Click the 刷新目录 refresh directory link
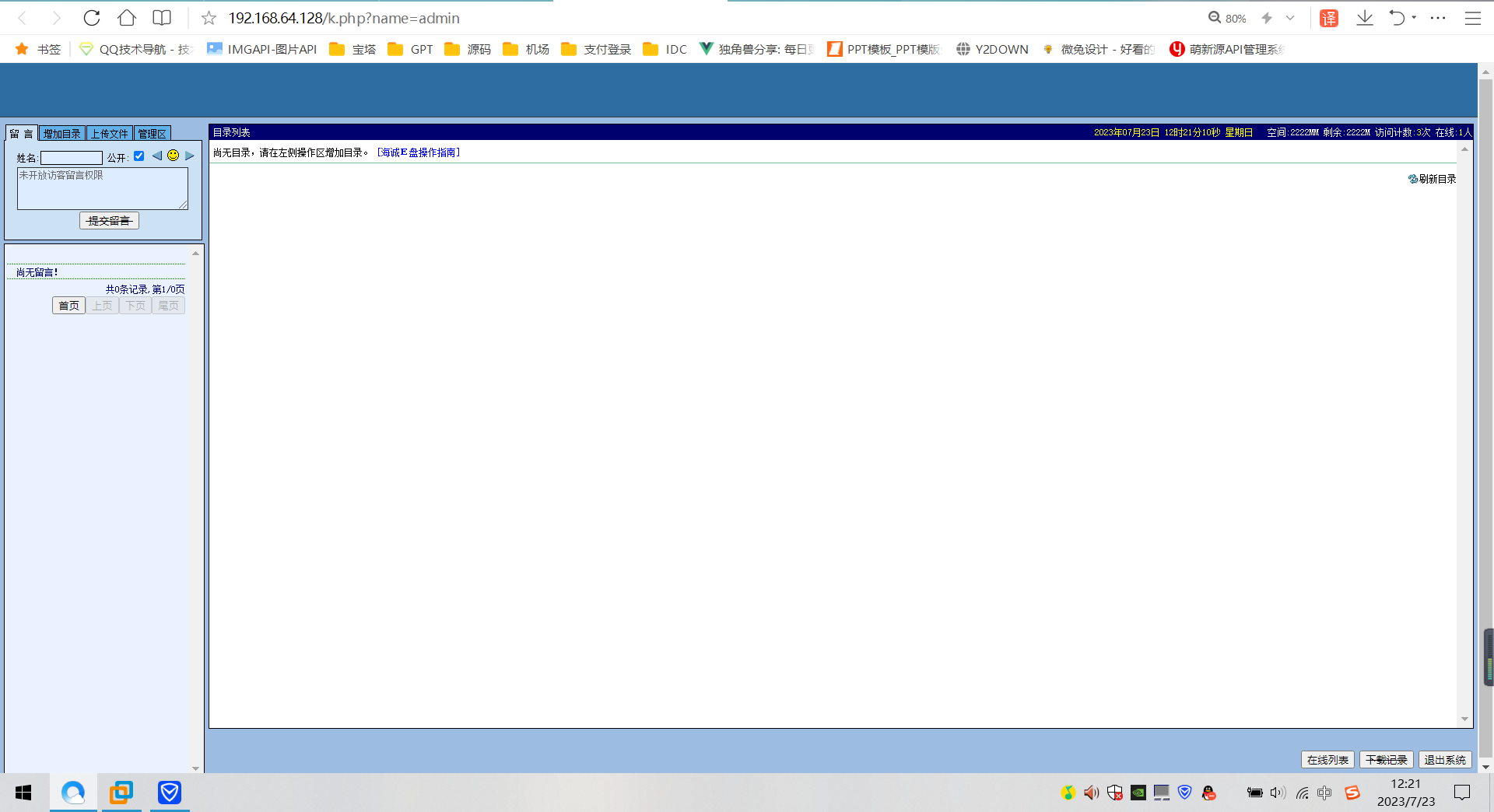Screen dimensions: 1494x812 coord(1432,179)
